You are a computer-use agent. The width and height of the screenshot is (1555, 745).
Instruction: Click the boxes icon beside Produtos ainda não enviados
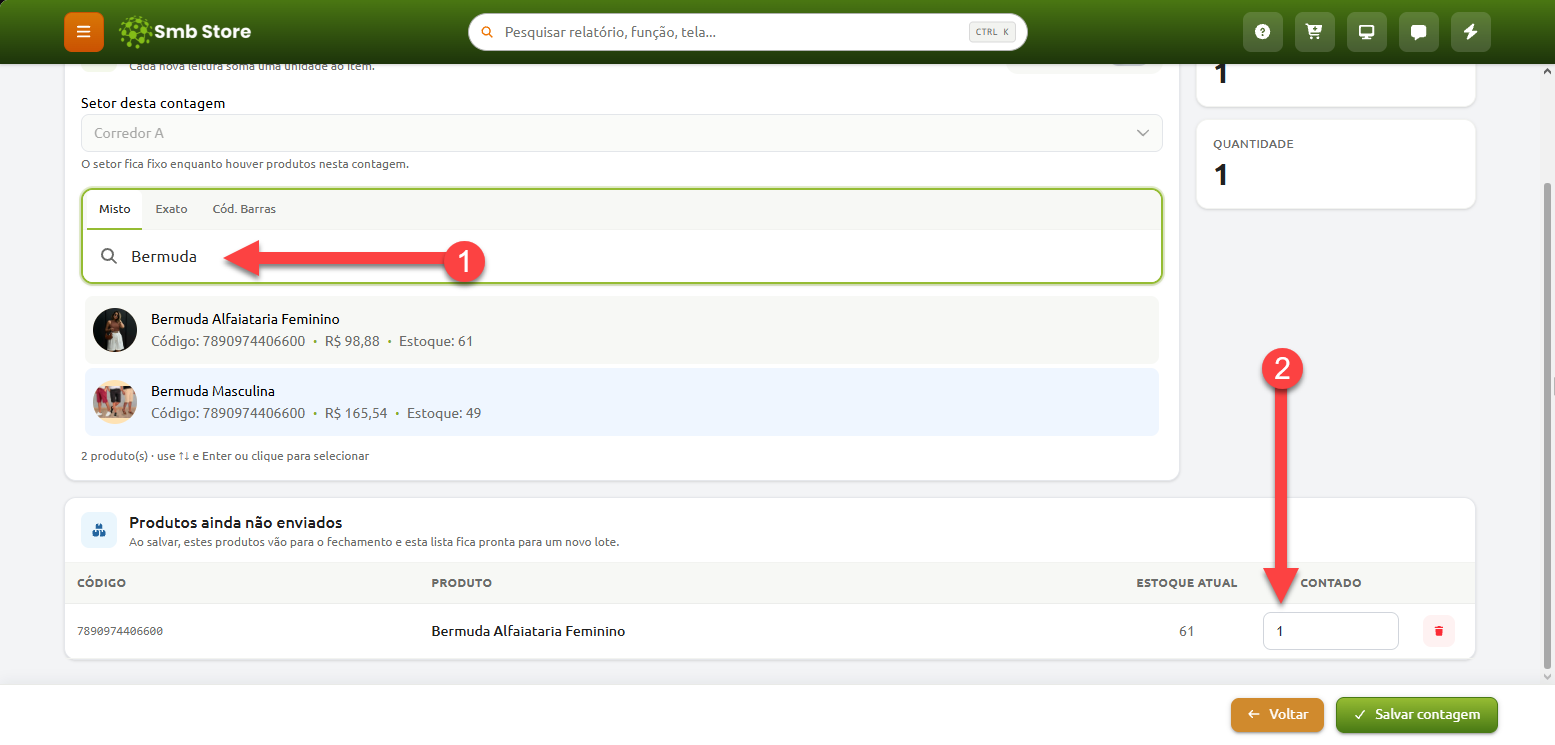pos(99,531)
